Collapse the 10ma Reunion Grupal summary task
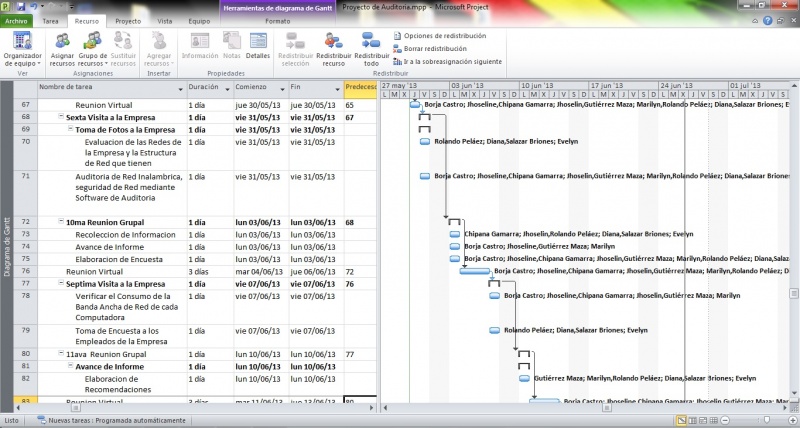Viewport: 800px width, 428px height. click(61, 222)
